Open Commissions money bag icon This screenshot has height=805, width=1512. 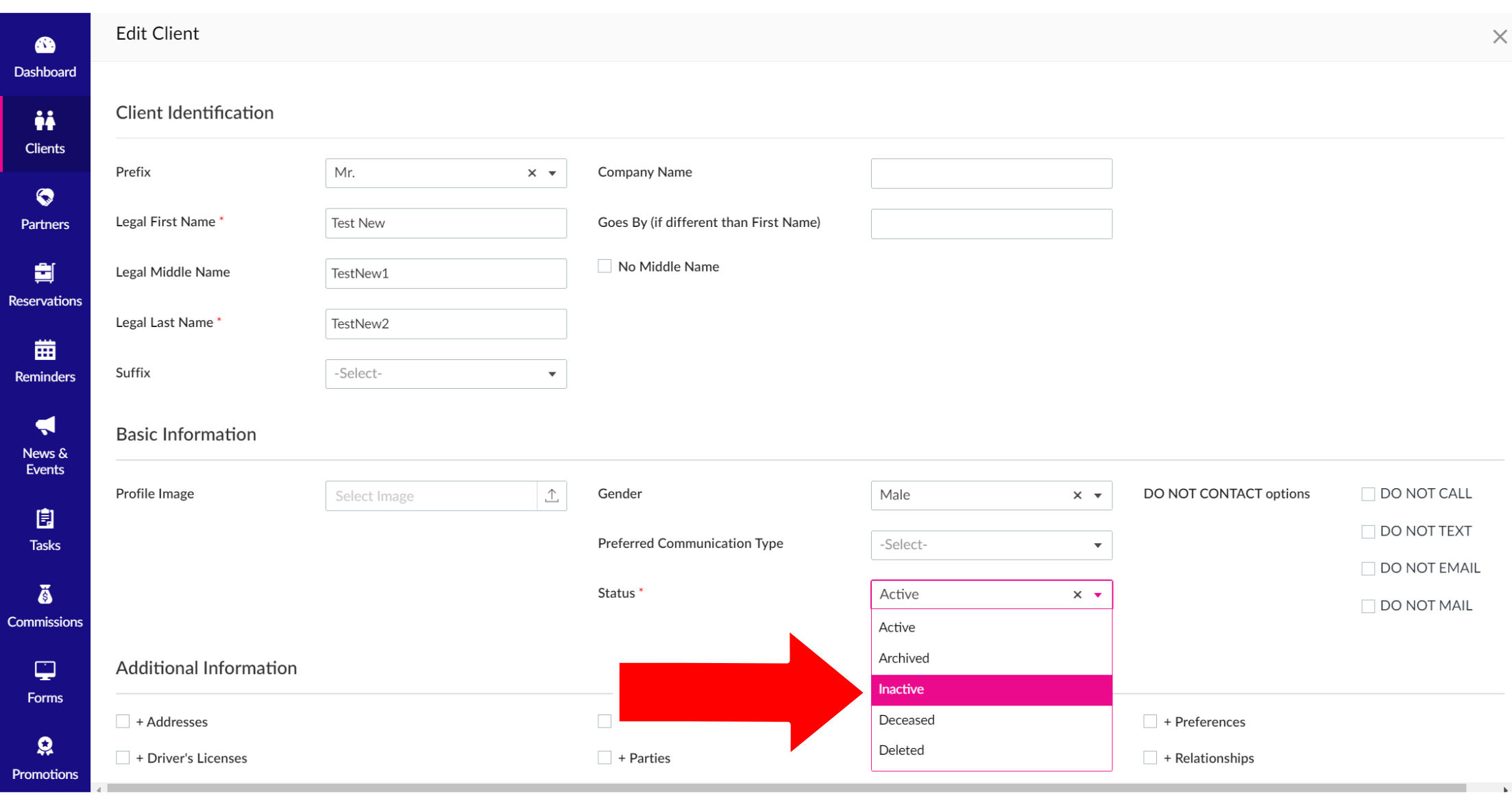coord(45,594)
